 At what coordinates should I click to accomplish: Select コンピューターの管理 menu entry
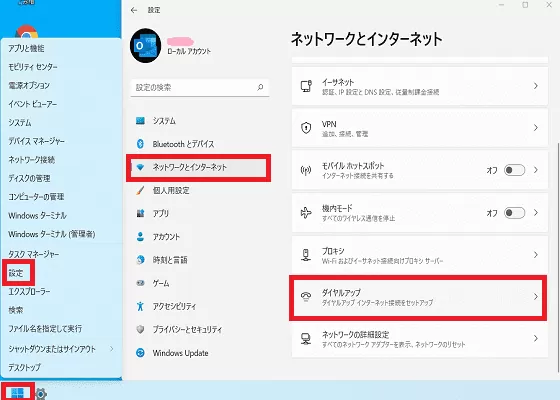(x=36, y=197)
